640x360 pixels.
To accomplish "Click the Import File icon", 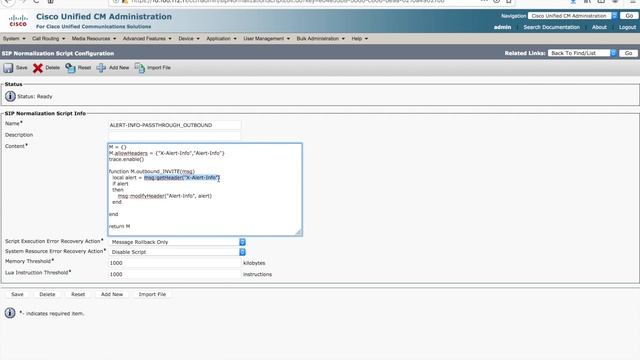I will 140,68.
